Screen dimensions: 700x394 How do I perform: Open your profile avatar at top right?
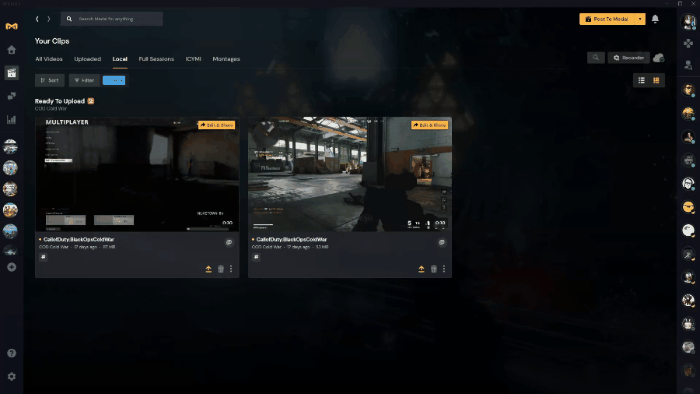[688, 21]
